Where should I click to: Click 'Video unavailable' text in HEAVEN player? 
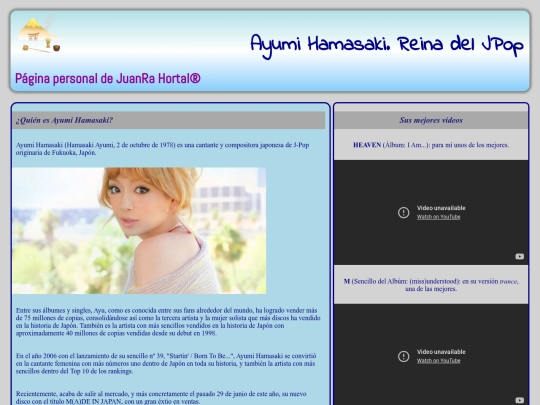(441, 208)
